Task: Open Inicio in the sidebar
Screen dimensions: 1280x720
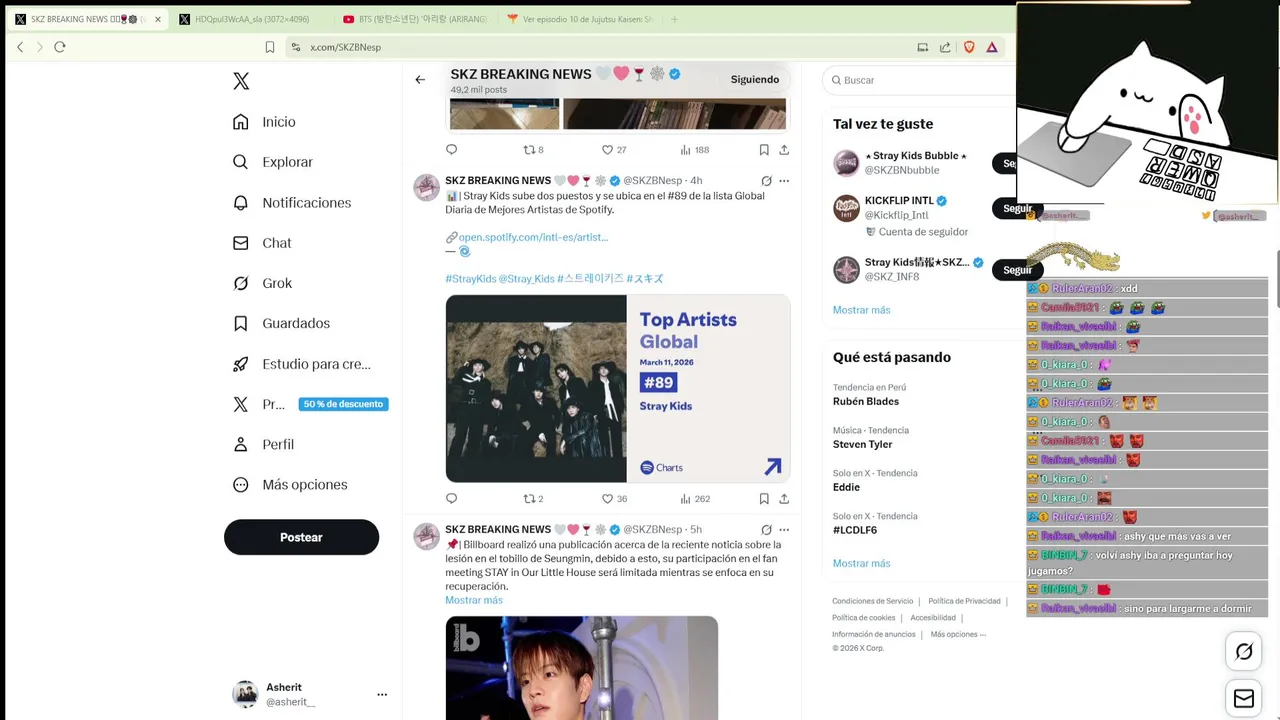Action: [264, 122]
